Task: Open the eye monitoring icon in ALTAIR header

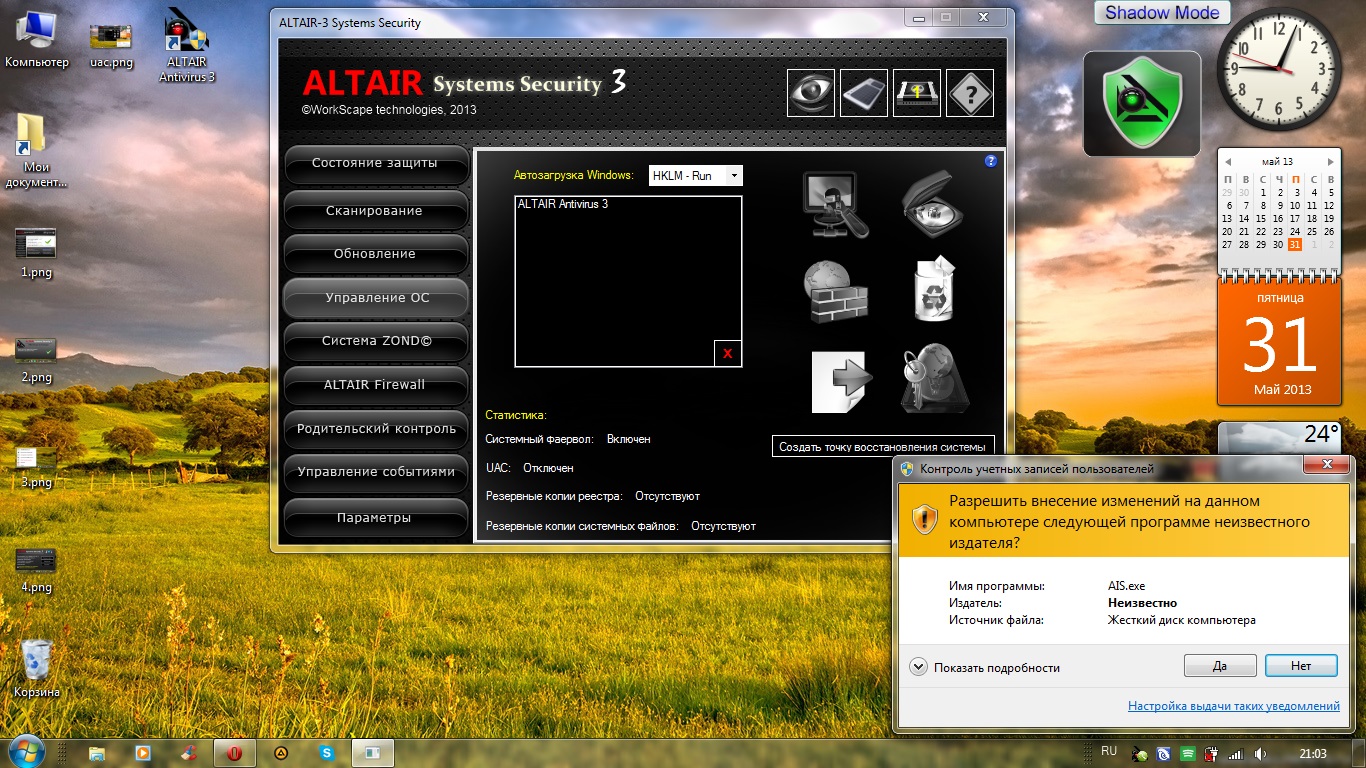Action: click(810, 93)
